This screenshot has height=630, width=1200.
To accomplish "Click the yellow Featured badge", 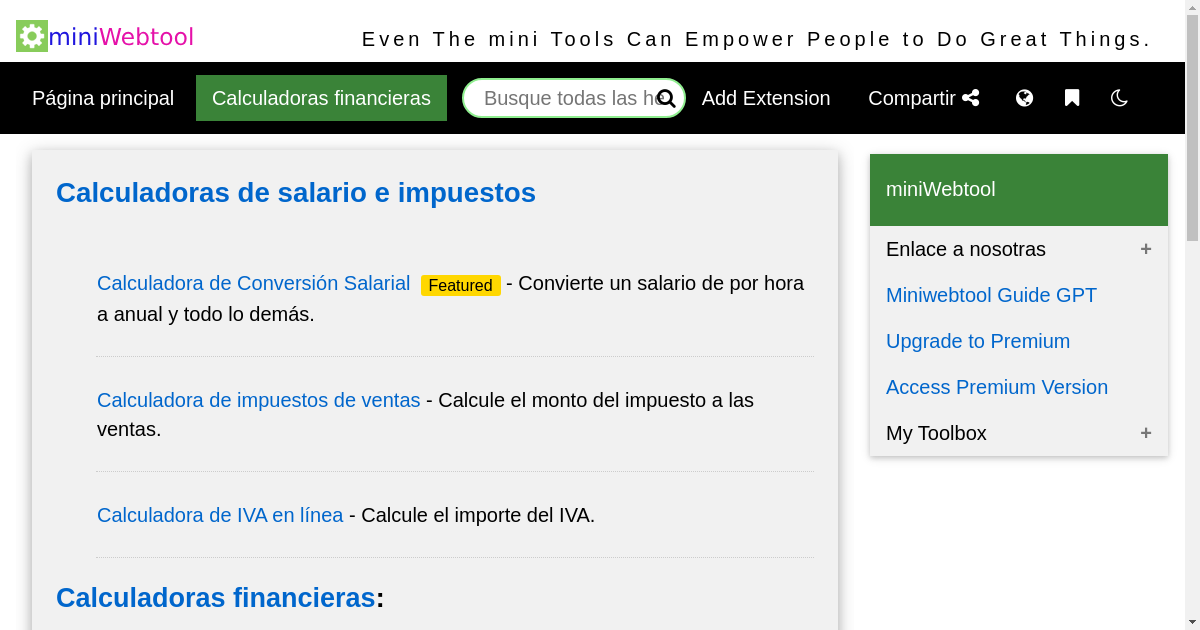I will [461, 285].
